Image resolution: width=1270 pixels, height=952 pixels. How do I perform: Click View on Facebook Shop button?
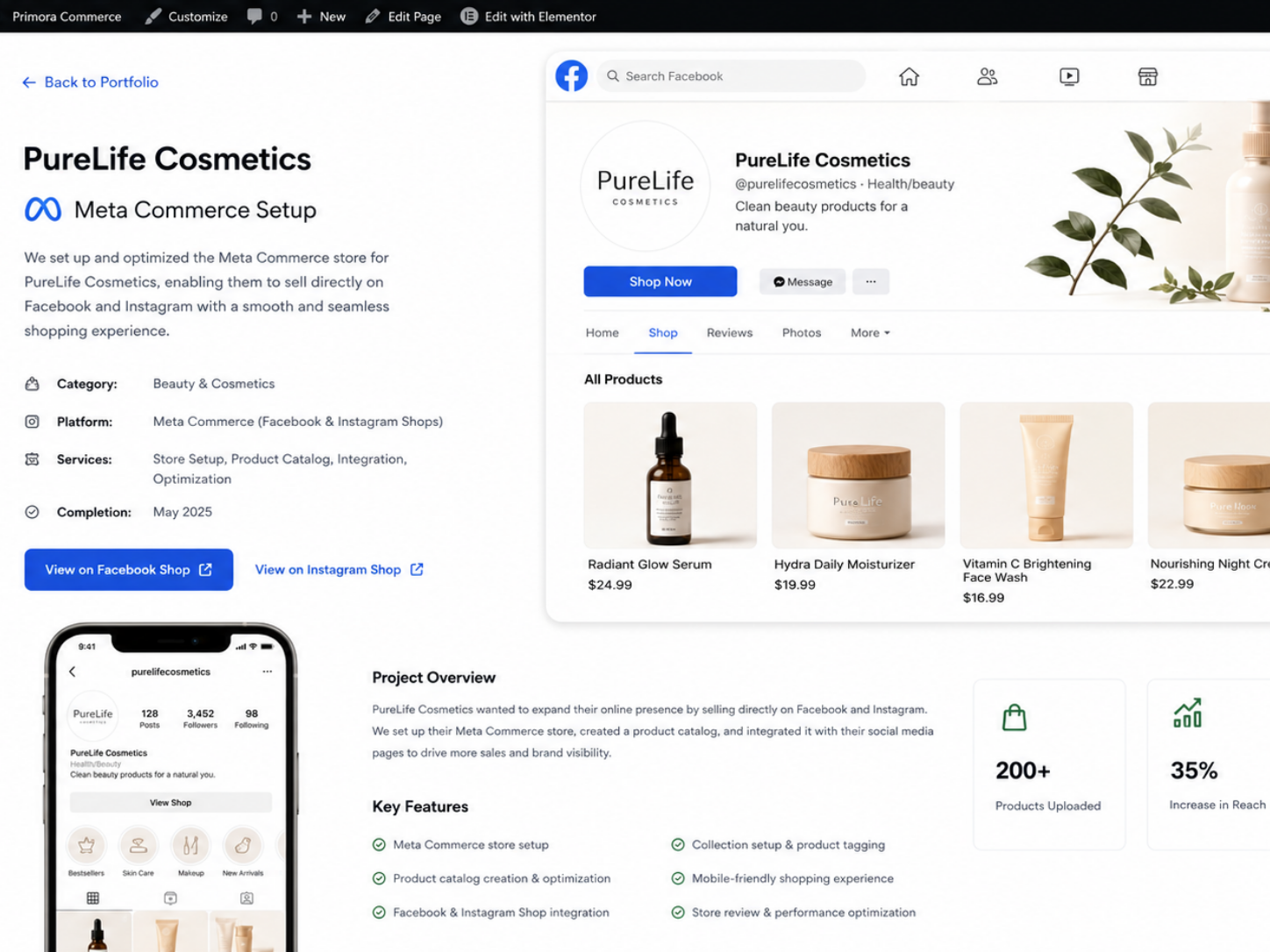pos(129,570)
